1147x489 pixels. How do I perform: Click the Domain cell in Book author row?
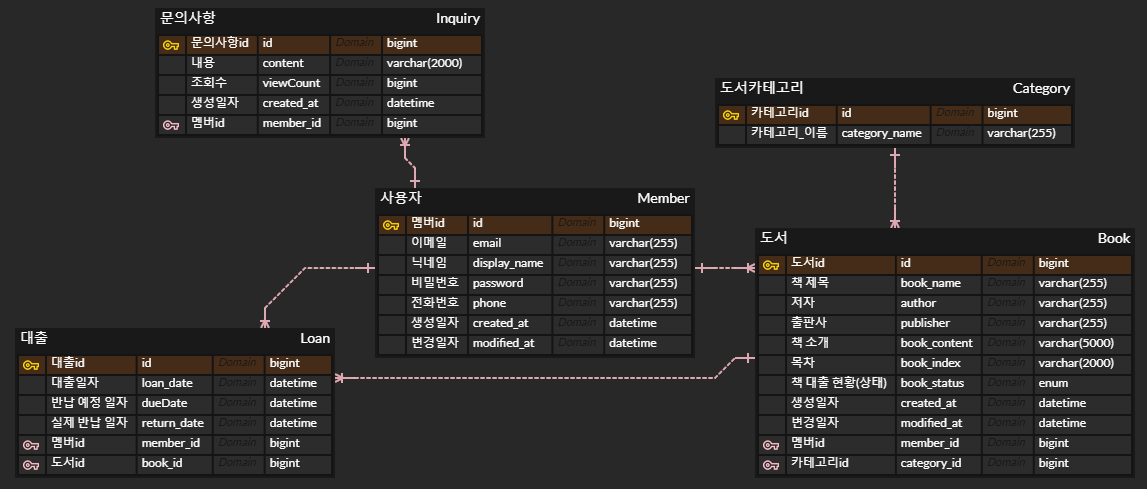tap(1007, 303)
